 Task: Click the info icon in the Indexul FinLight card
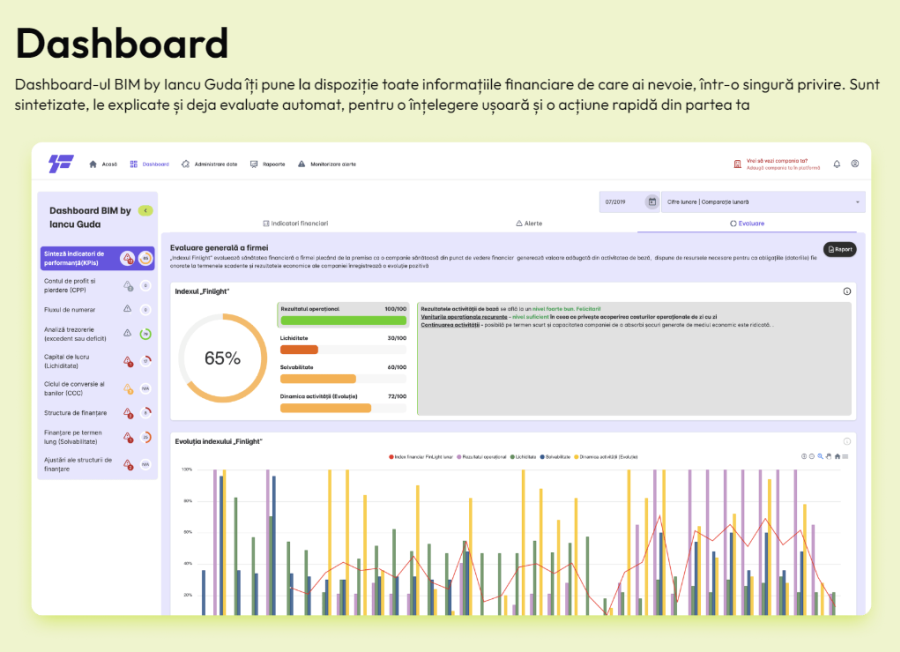[x=846, y=291]
